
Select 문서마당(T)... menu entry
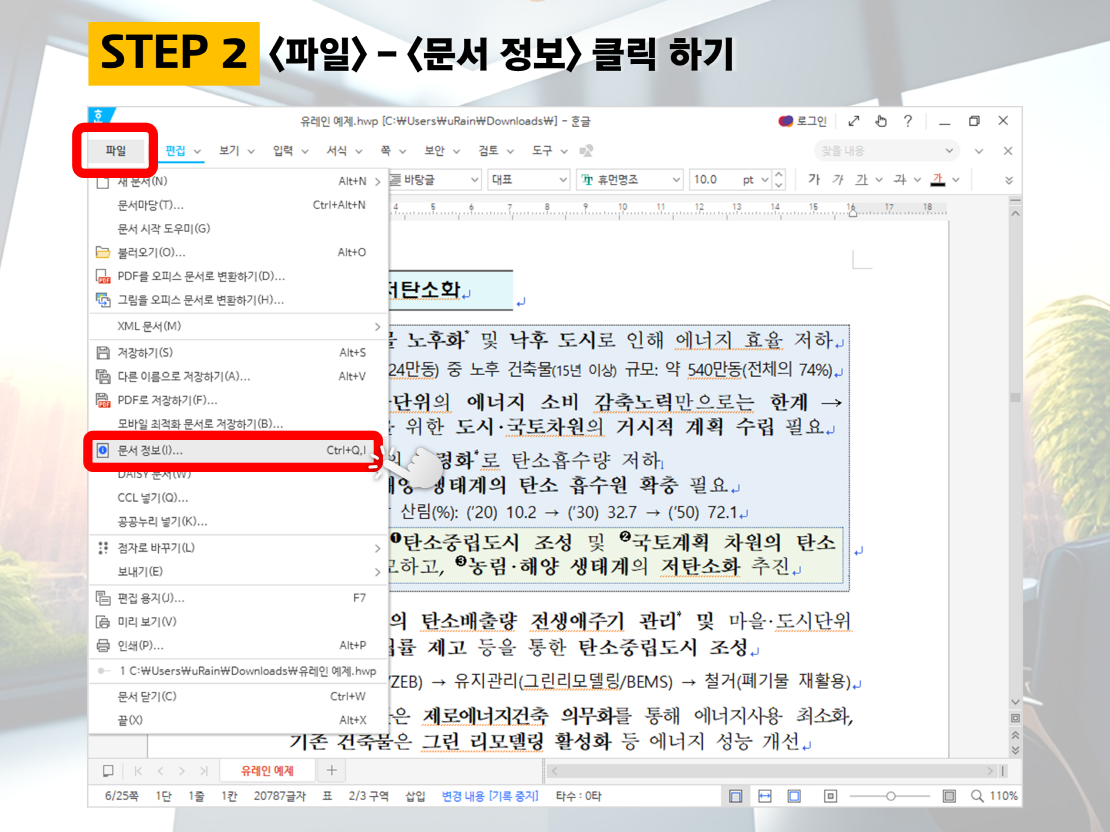tap(239, 205)
